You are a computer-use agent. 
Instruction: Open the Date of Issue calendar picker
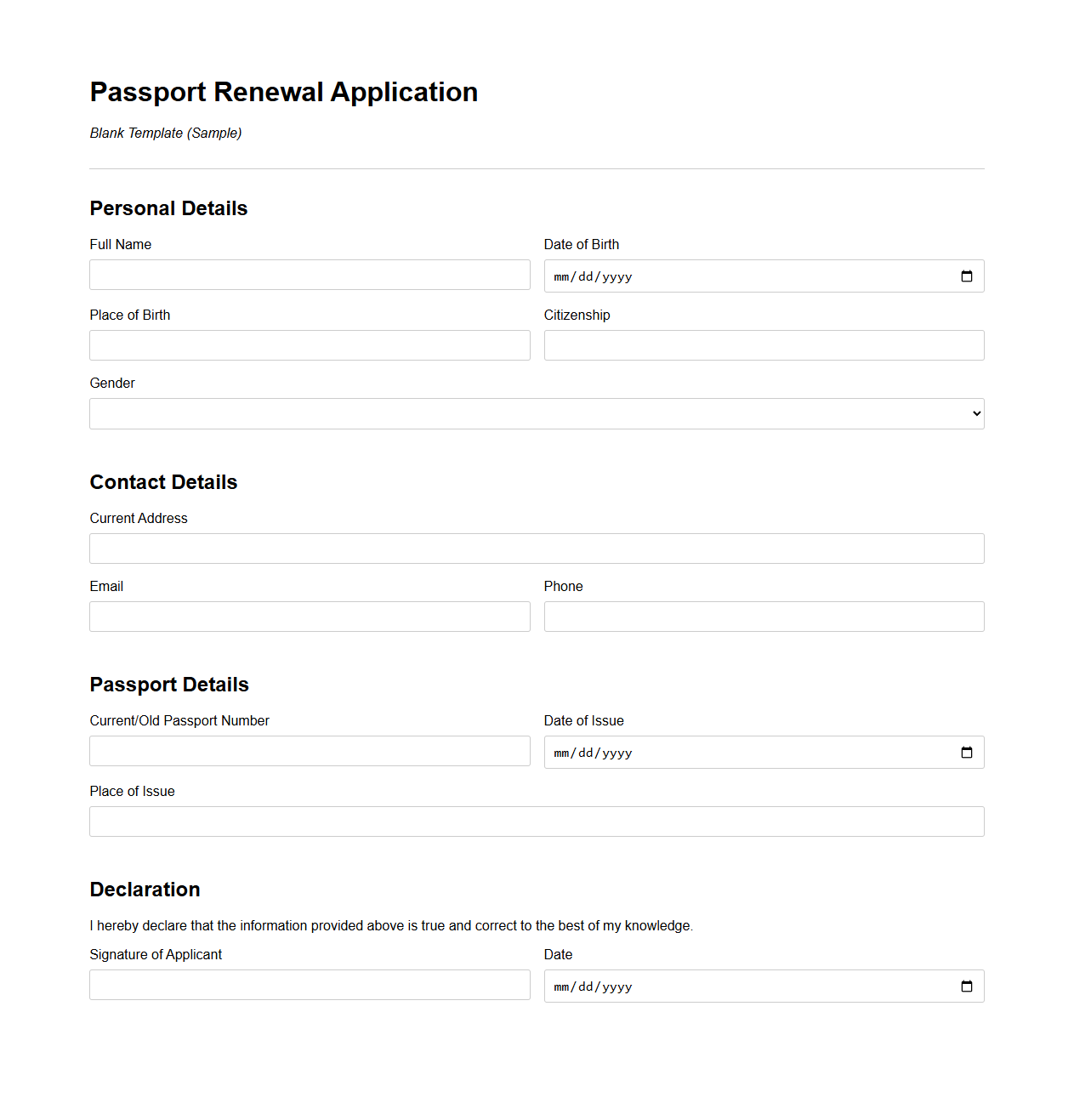966,752
